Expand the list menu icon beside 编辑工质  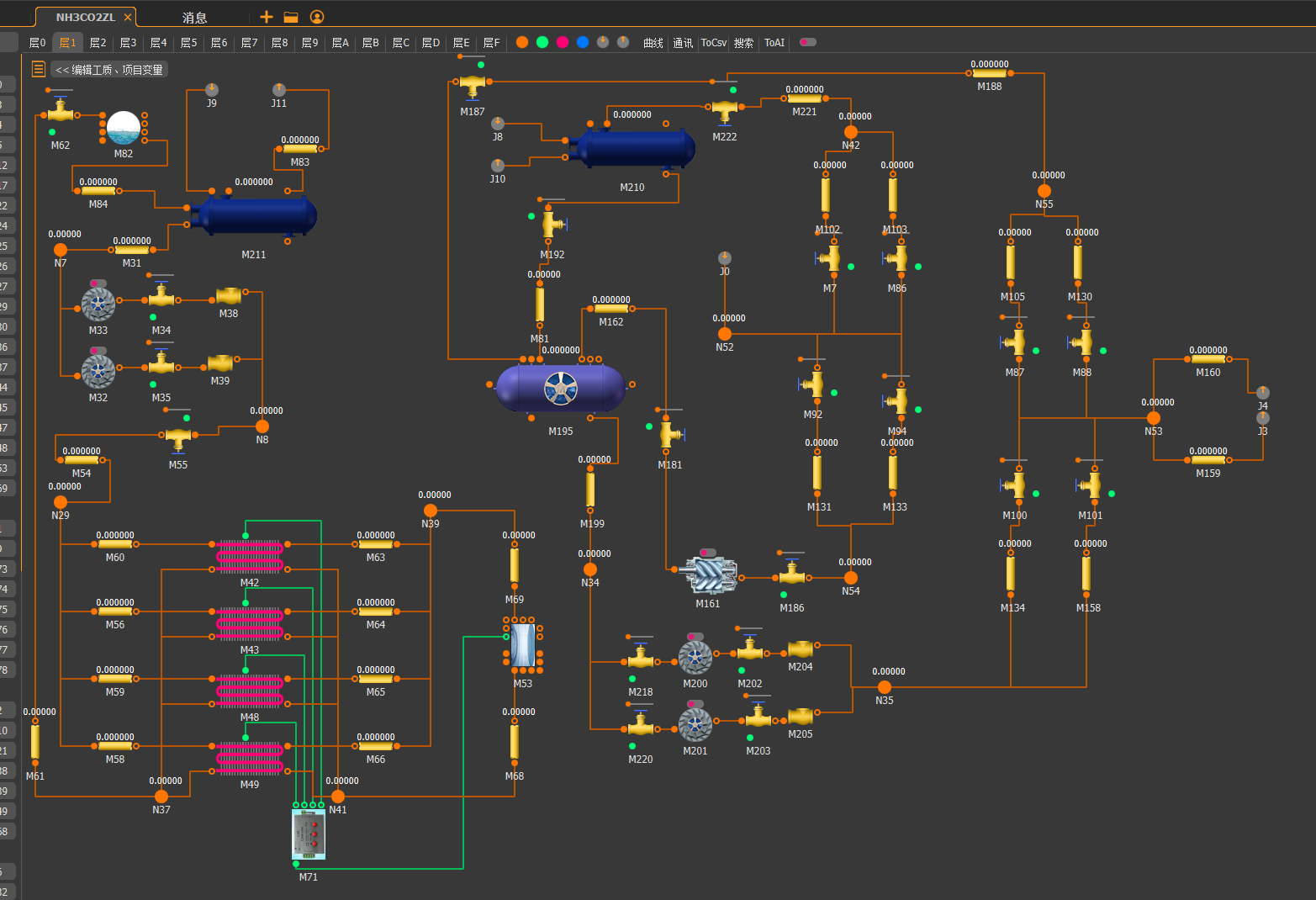(38, 69)
